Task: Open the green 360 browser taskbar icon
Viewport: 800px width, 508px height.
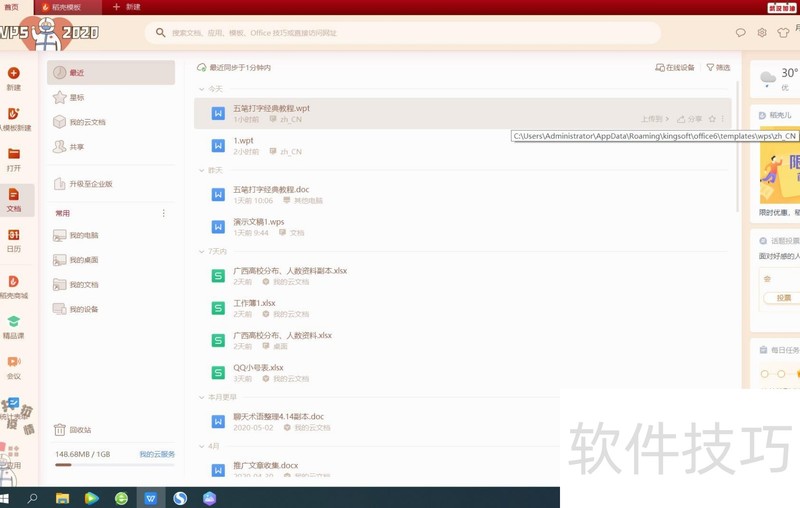Action: click(x=121, y=498)
